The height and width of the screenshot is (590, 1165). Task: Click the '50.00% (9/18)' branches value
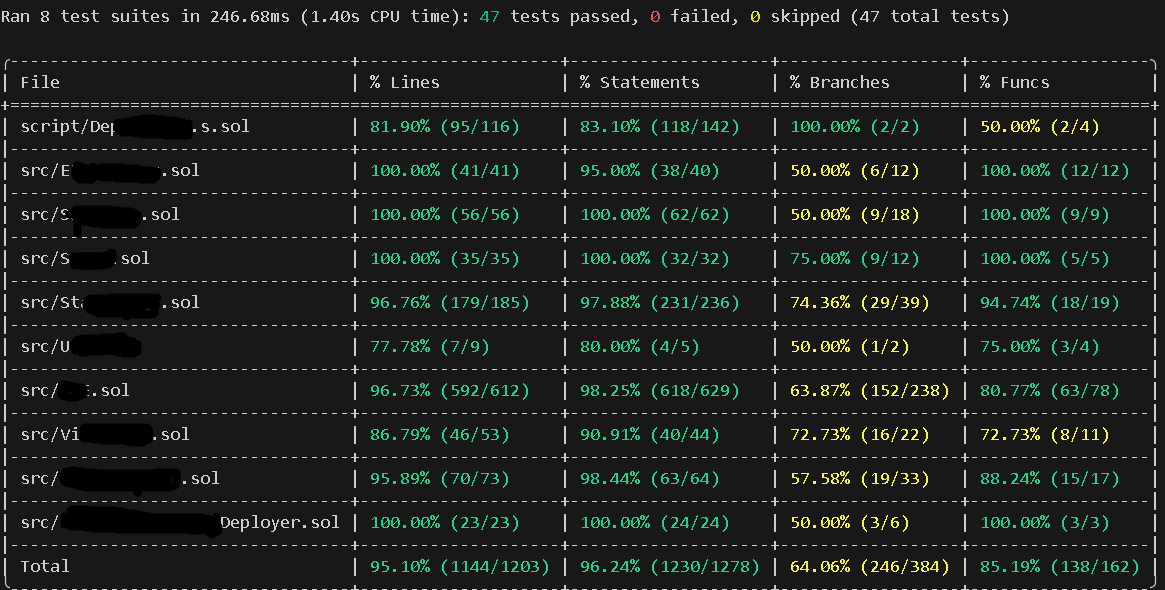854,214
